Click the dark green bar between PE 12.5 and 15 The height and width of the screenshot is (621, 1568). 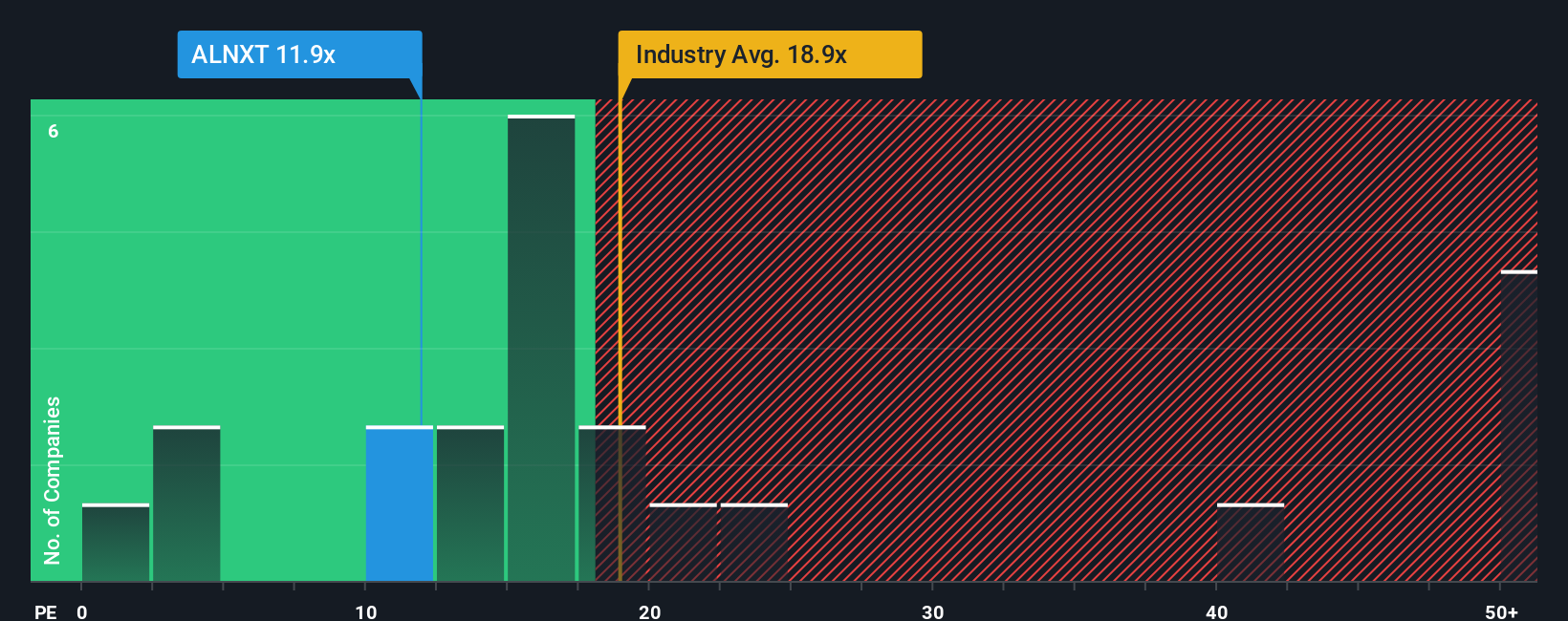click(470, 503)
